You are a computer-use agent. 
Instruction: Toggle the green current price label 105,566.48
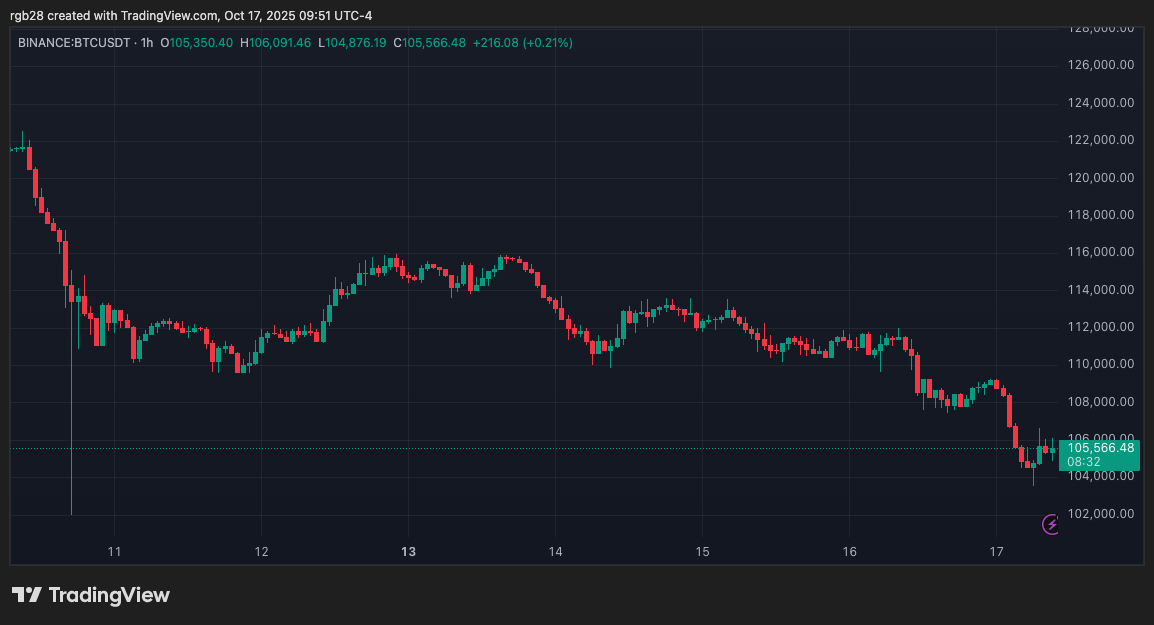1099,448
